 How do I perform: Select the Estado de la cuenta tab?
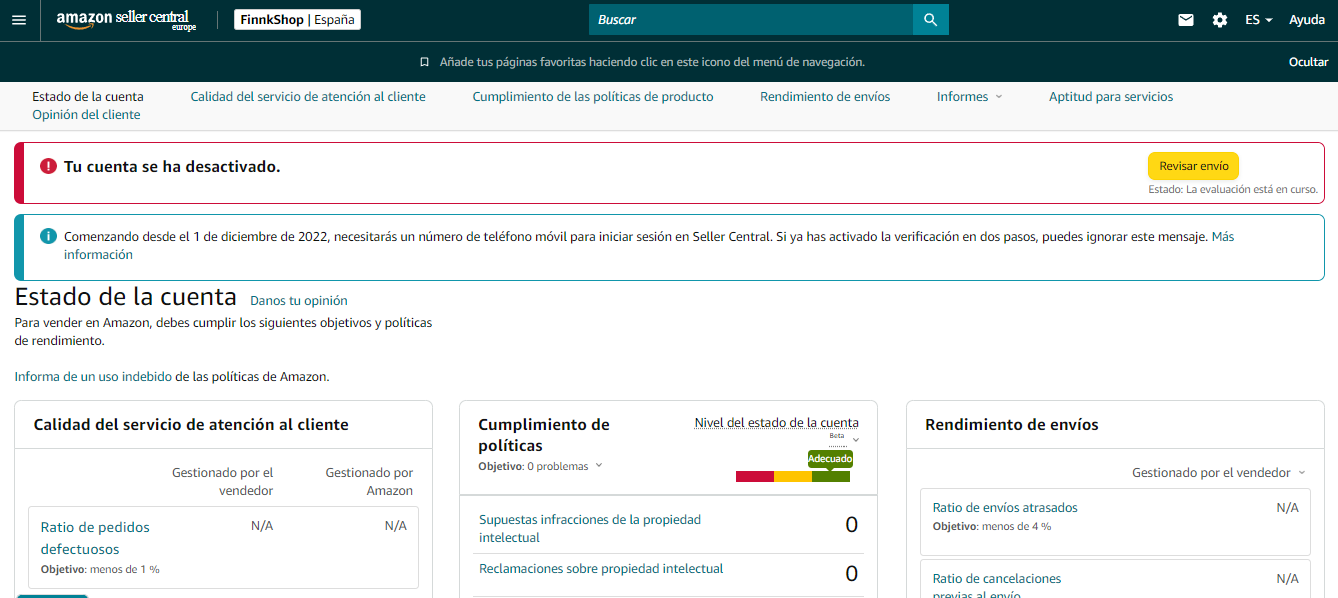click(88, 97)
